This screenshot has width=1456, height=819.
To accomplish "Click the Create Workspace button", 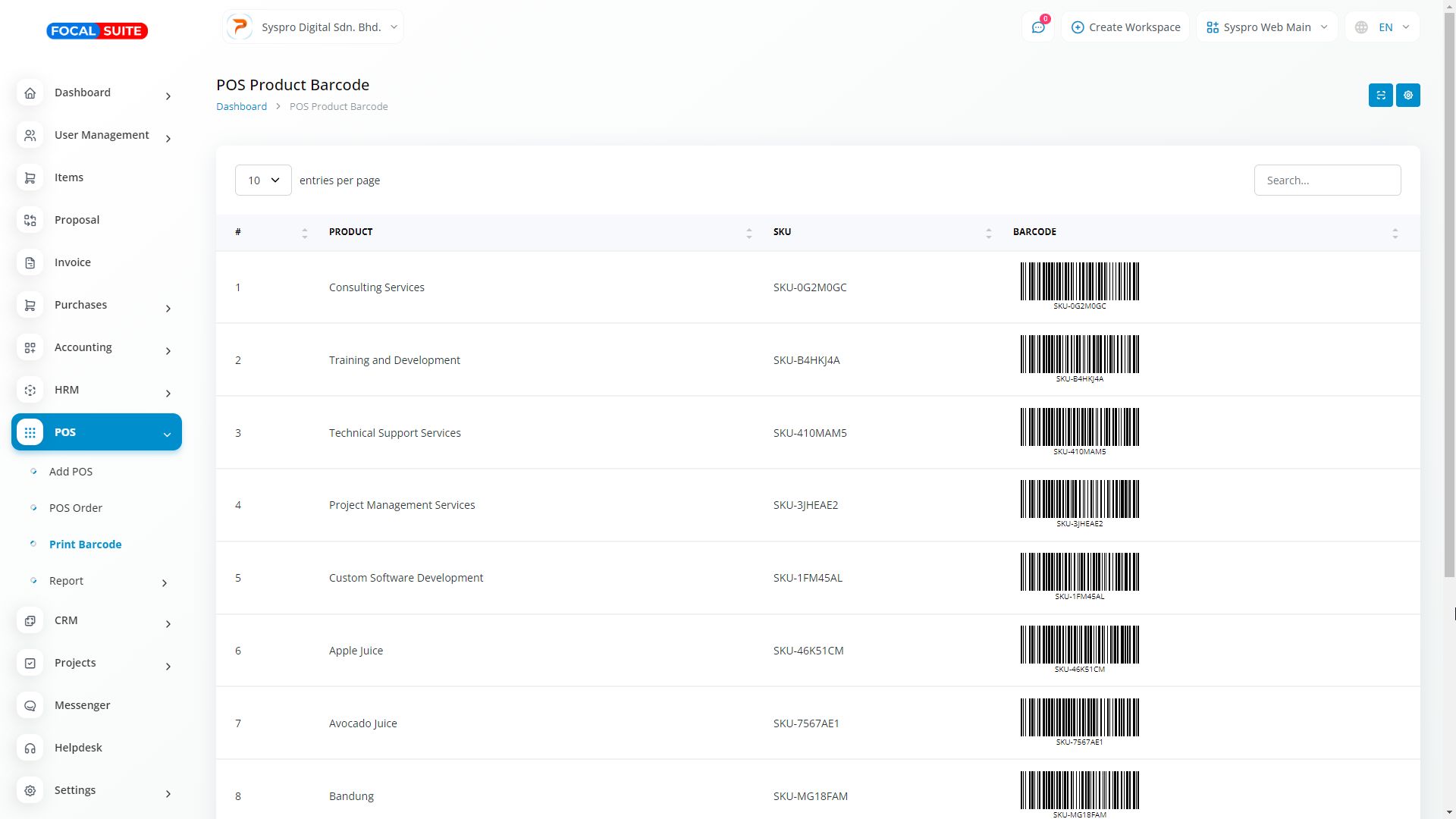I will click(1125, 27).
